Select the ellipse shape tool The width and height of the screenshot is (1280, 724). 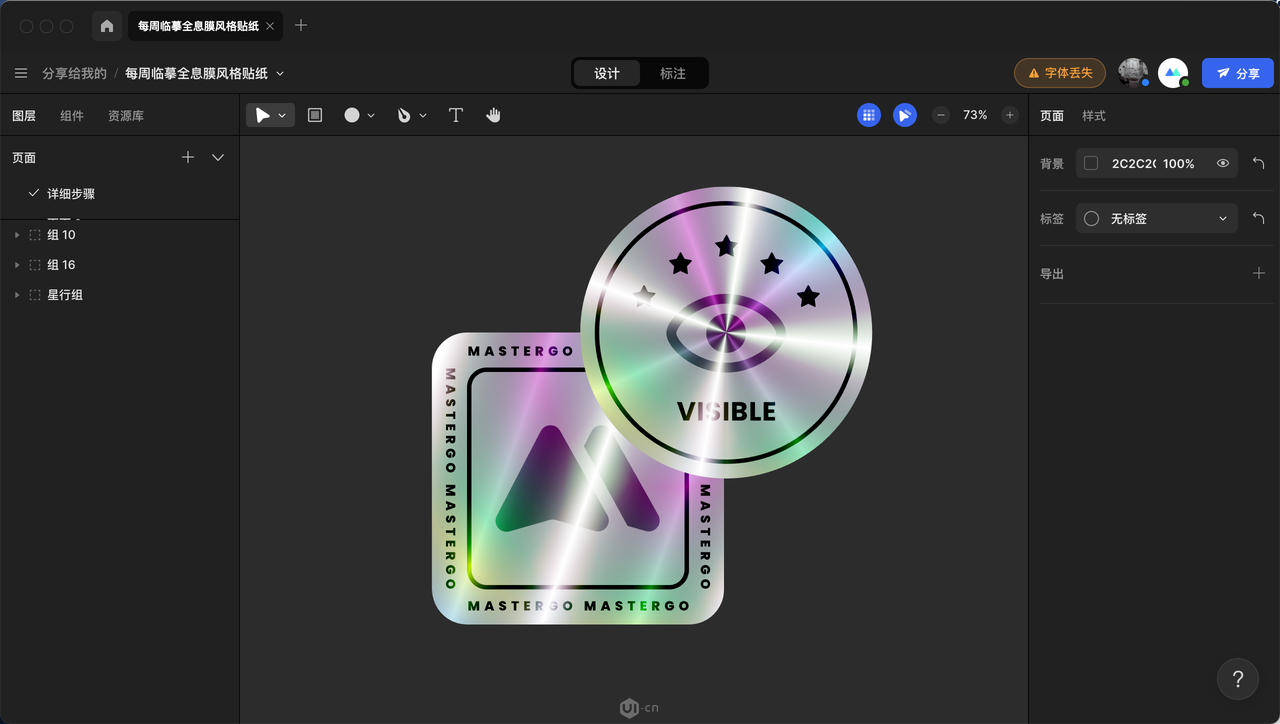(x=352, y=115)
